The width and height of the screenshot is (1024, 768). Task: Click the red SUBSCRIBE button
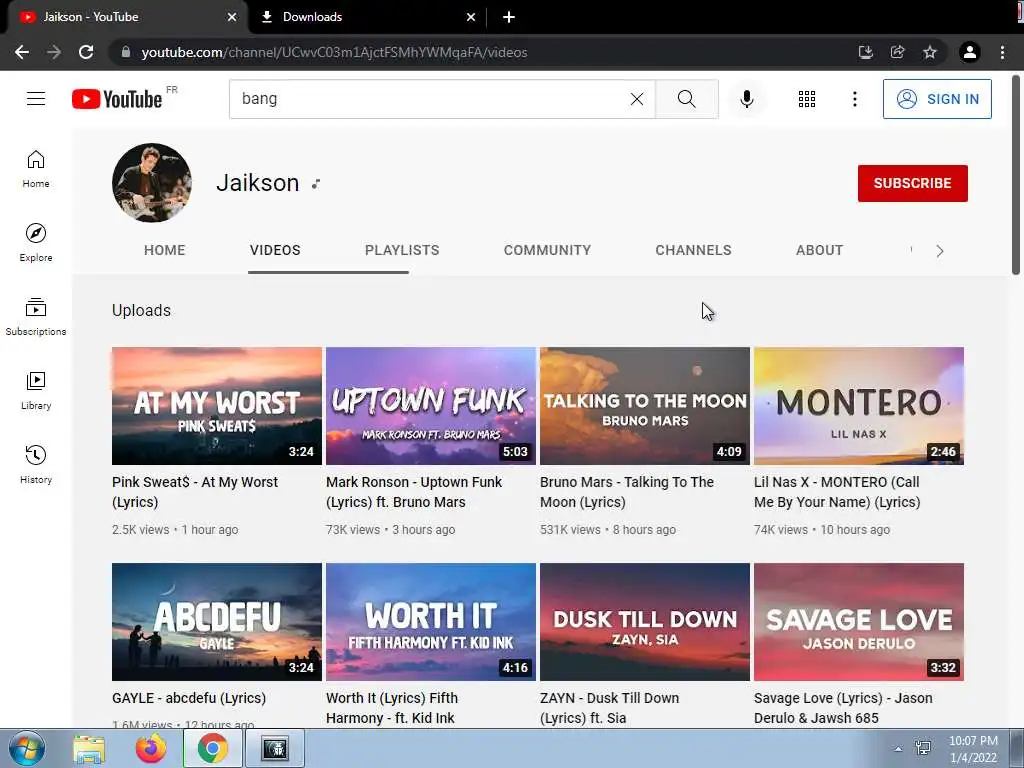tap(912, 184)
